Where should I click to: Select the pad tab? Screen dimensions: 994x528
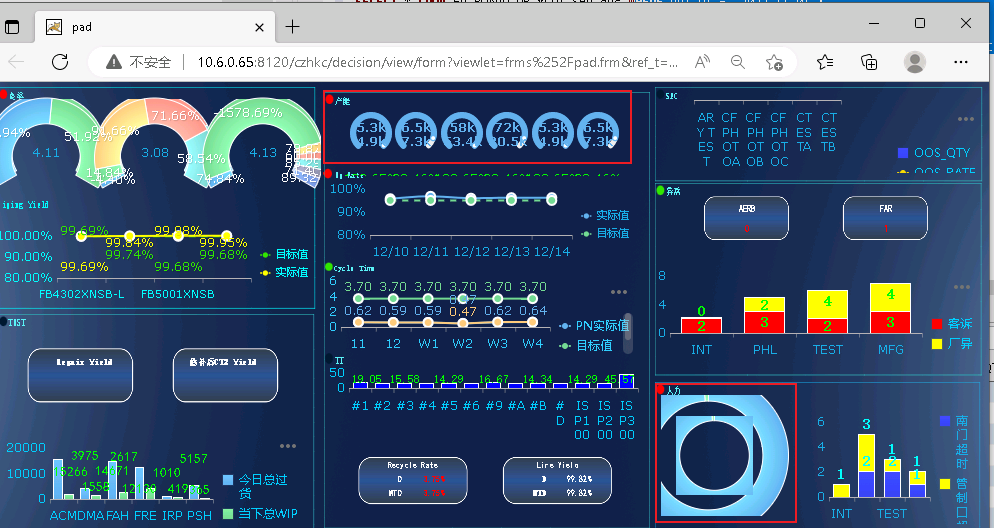coord(155,27)
